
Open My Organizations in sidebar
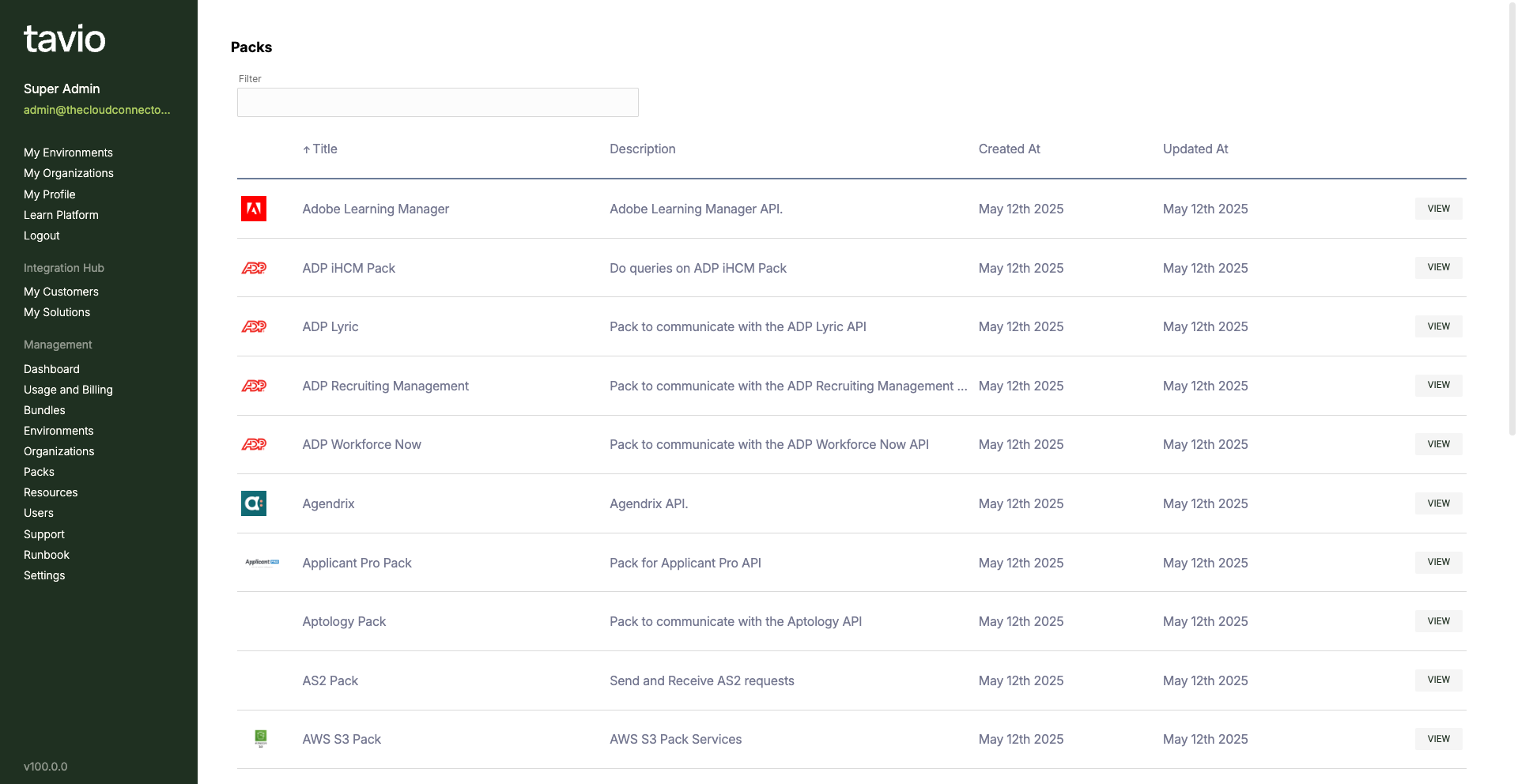[x=69, y=173]
